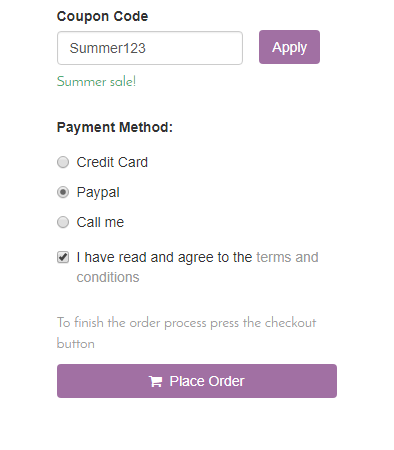Click the cart icon on Place Order

(x=155, y=381)
